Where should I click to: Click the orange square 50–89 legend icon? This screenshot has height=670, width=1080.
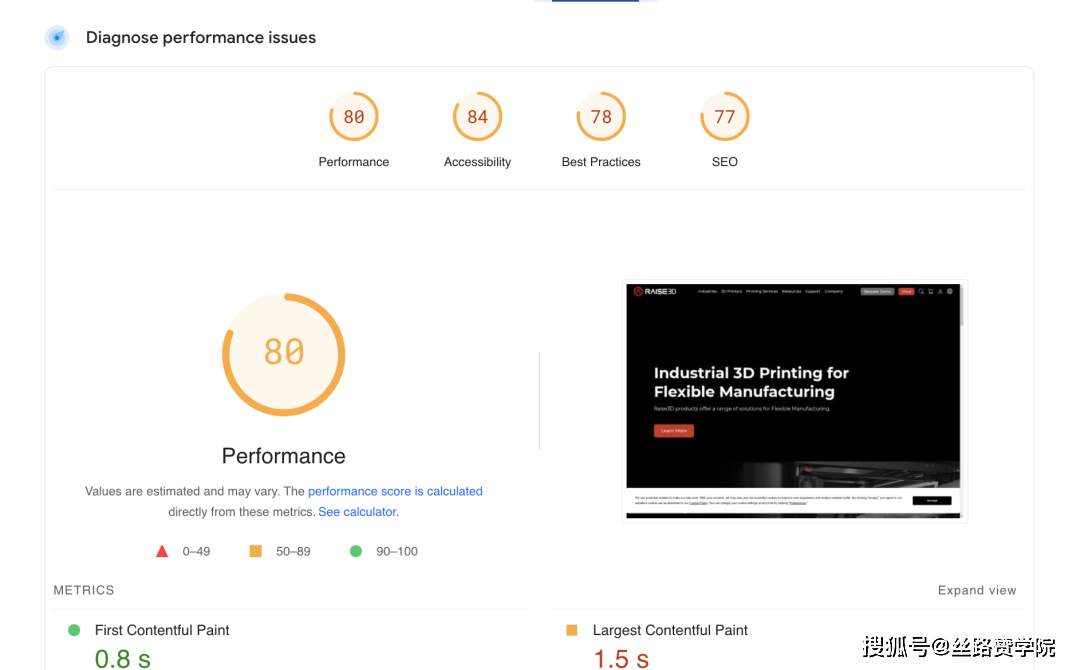pos(256,551)
